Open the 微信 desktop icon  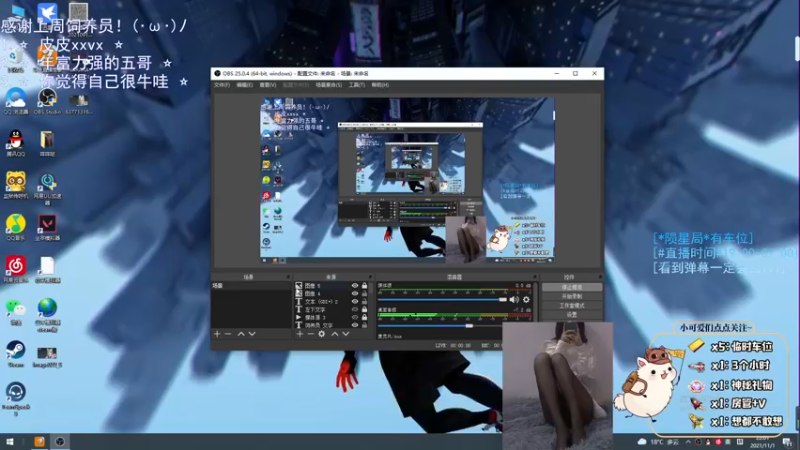pyautogui.click(x=15, y=312)
